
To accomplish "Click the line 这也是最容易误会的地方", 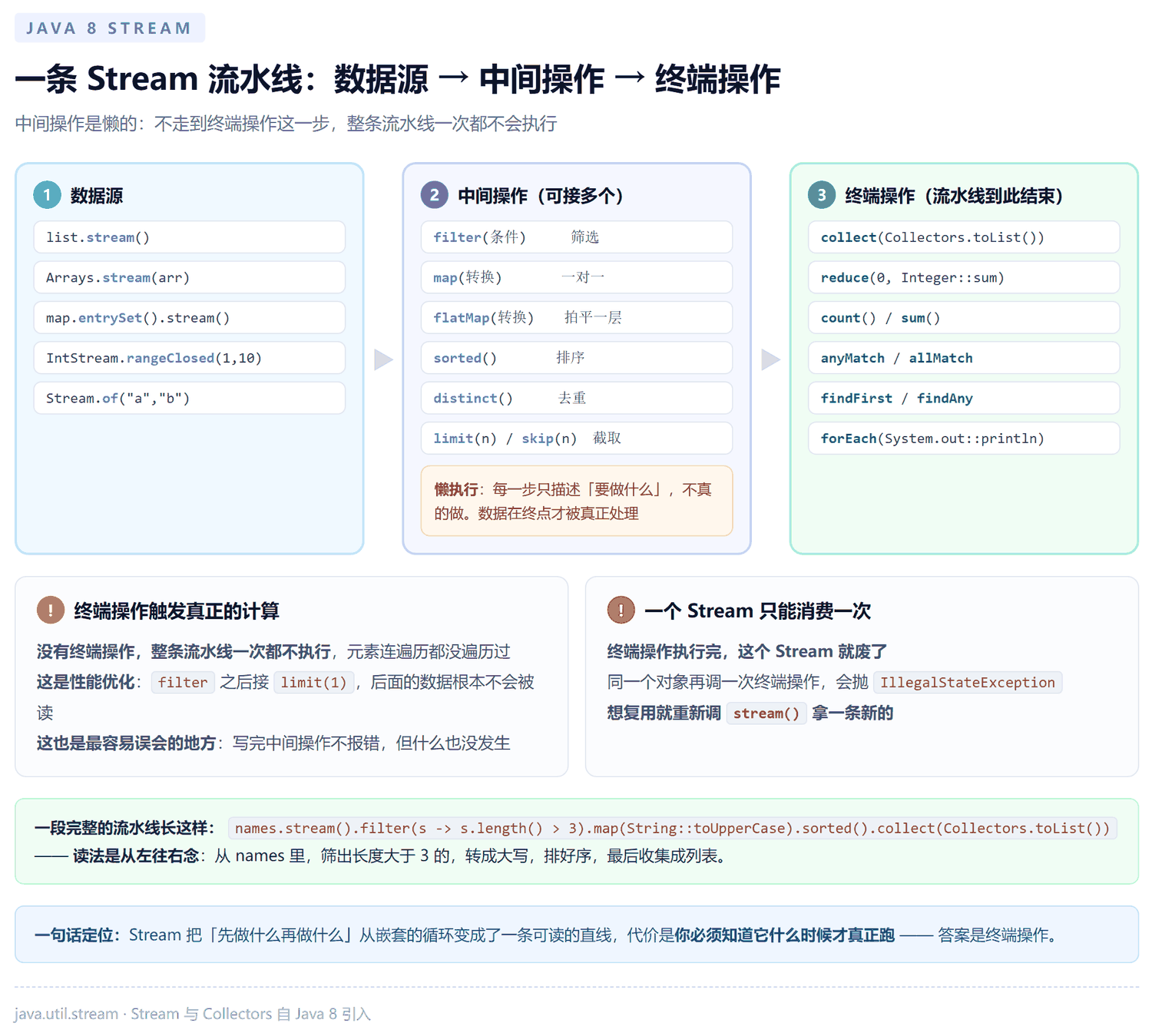I will coord(273,743).
